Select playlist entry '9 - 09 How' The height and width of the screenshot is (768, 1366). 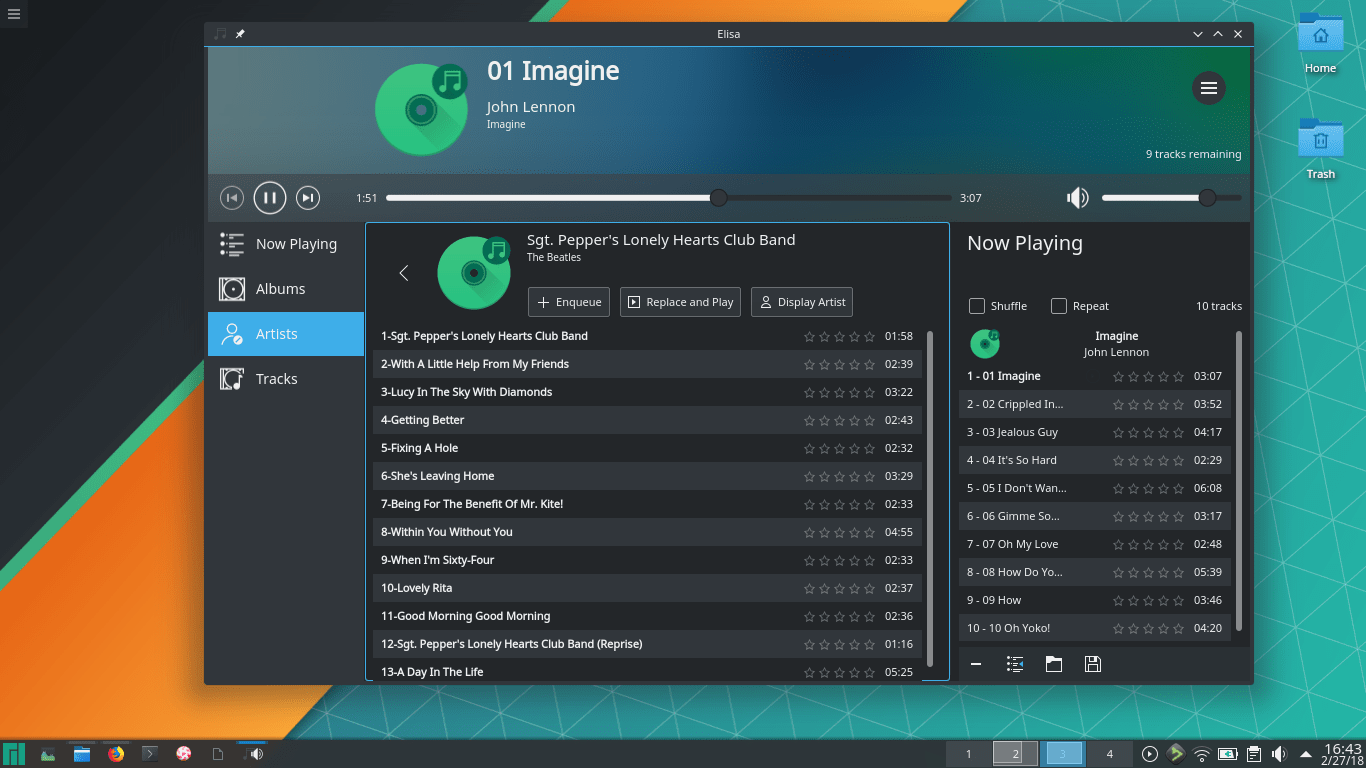pos(1095,600)
